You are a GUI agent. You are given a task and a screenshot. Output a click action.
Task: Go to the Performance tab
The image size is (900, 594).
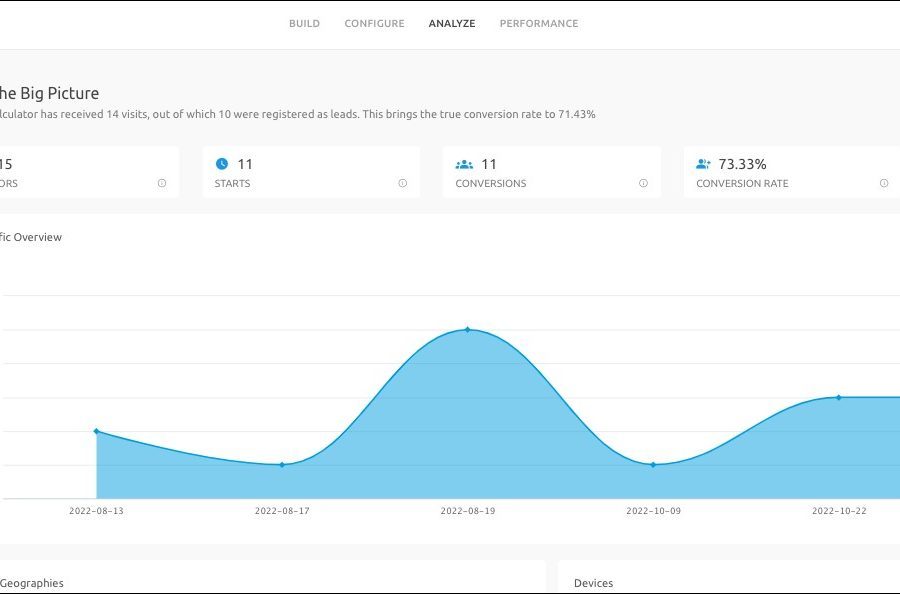[539, 24]
